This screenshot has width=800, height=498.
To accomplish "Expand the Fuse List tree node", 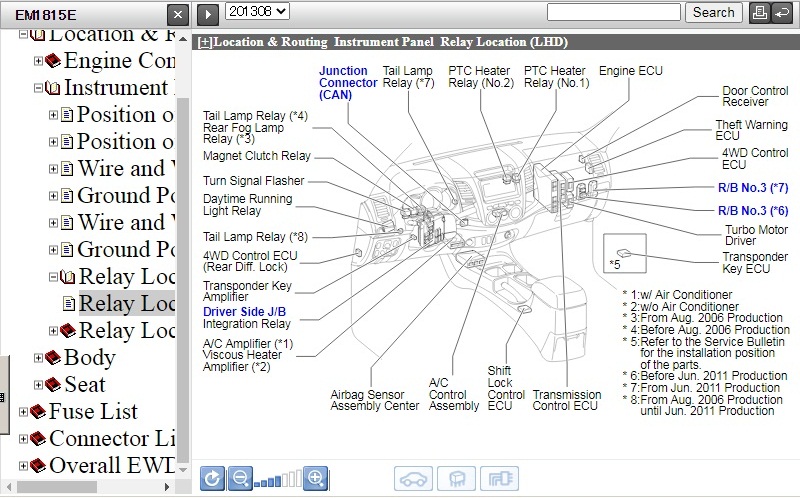I will click(x=24, y=412).
